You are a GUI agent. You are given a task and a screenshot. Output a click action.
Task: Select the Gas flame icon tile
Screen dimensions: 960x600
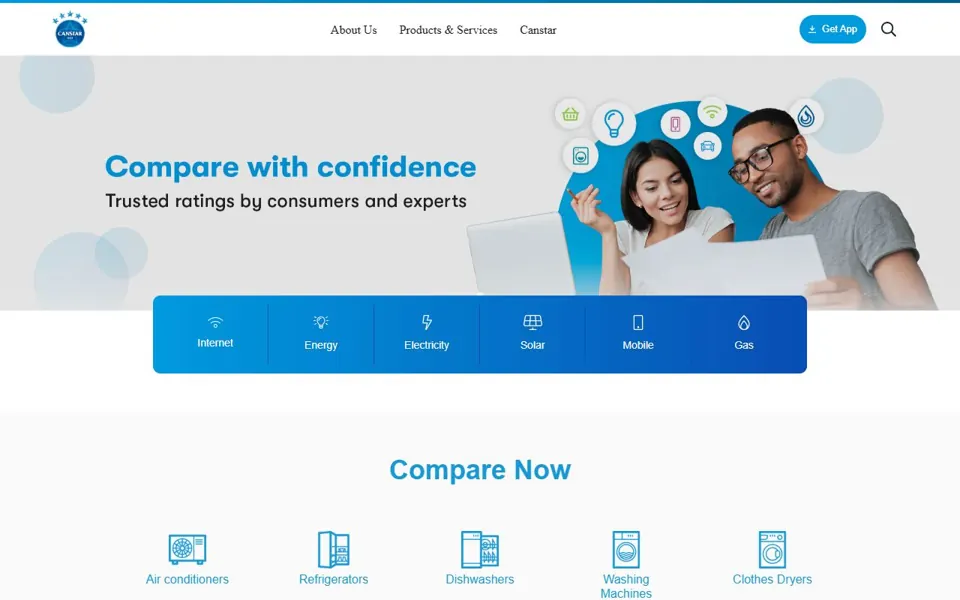[744, 323]
